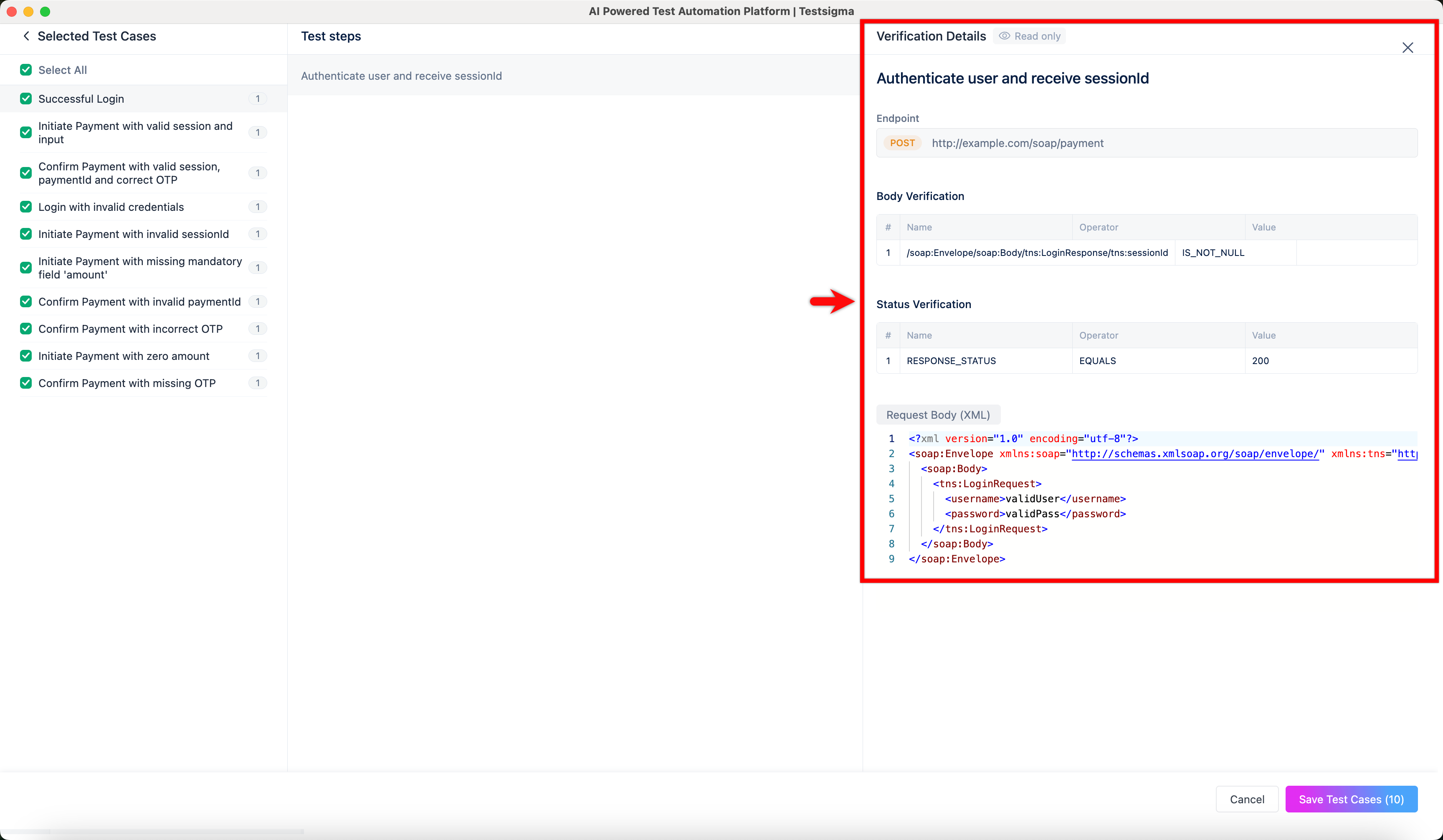1443x840 pixels.
Task: Click Save Test Cases (10)
Action: pos(1351,799)
